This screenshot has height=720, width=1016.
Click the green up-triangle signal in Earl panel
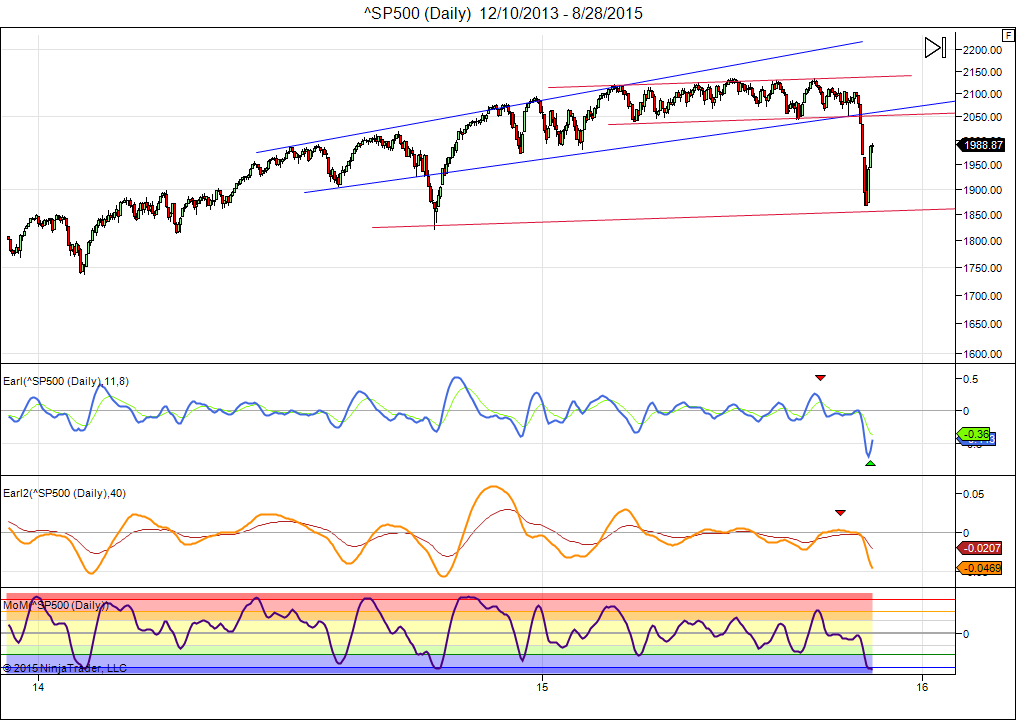(870, 463)
